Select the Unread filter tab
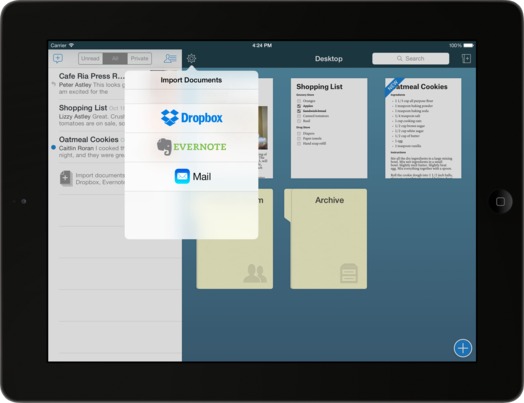The image size is (524, 403). [x=90, y=58]
